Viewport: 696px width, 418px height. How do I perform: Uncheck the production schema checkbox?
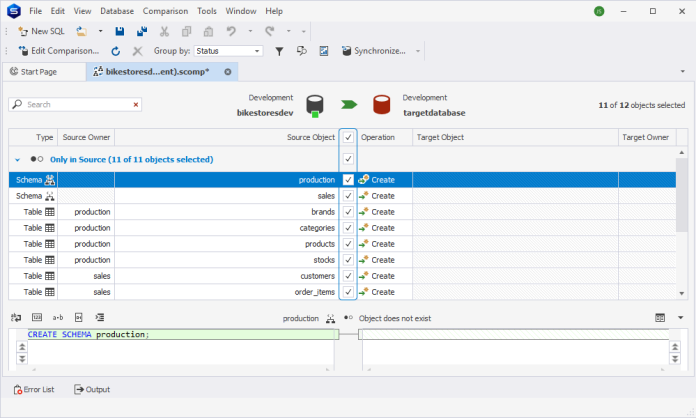348,180
